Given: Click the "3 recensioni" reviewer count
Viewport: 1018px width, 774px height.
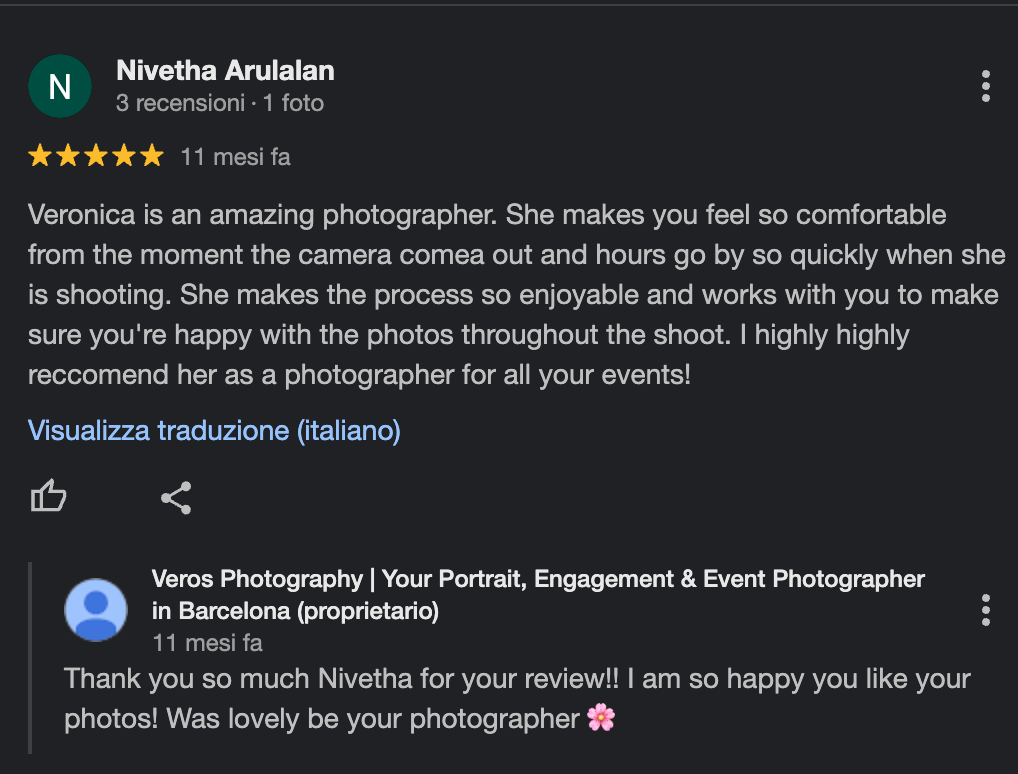Looking at the screenshot, I should [180, 103].
